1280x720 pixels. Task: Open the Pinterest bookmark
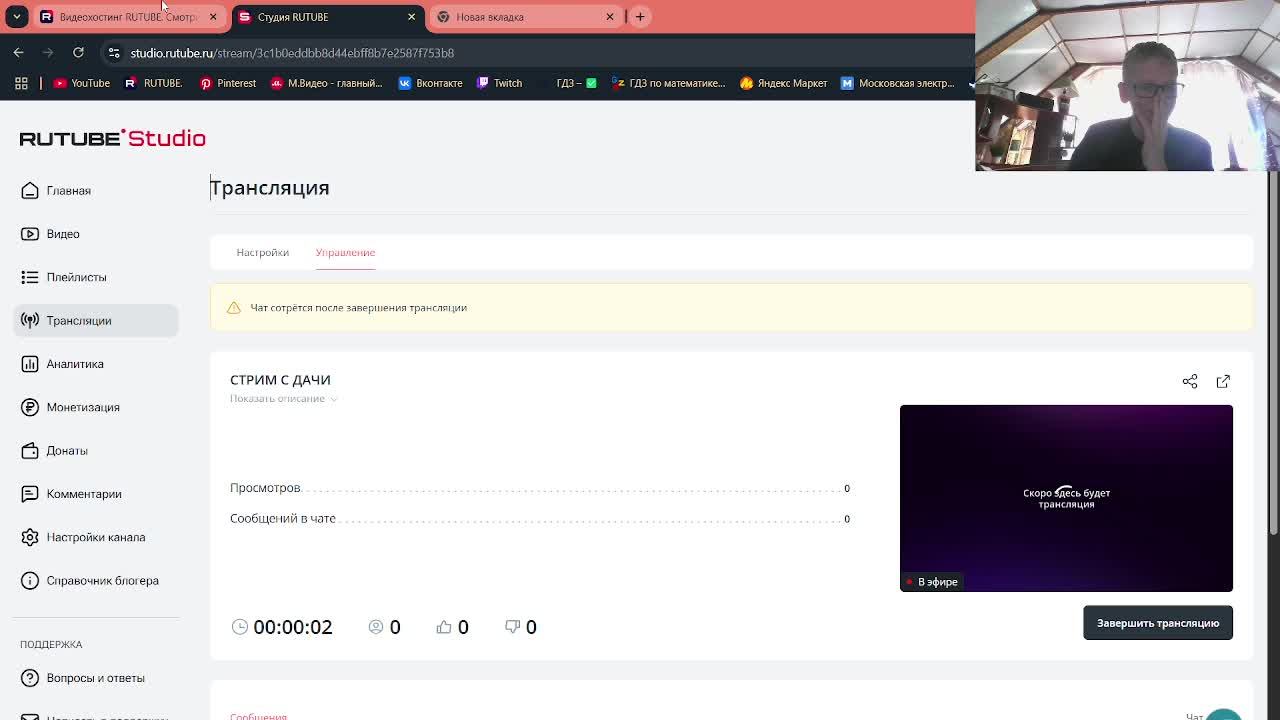coord(228,83)
